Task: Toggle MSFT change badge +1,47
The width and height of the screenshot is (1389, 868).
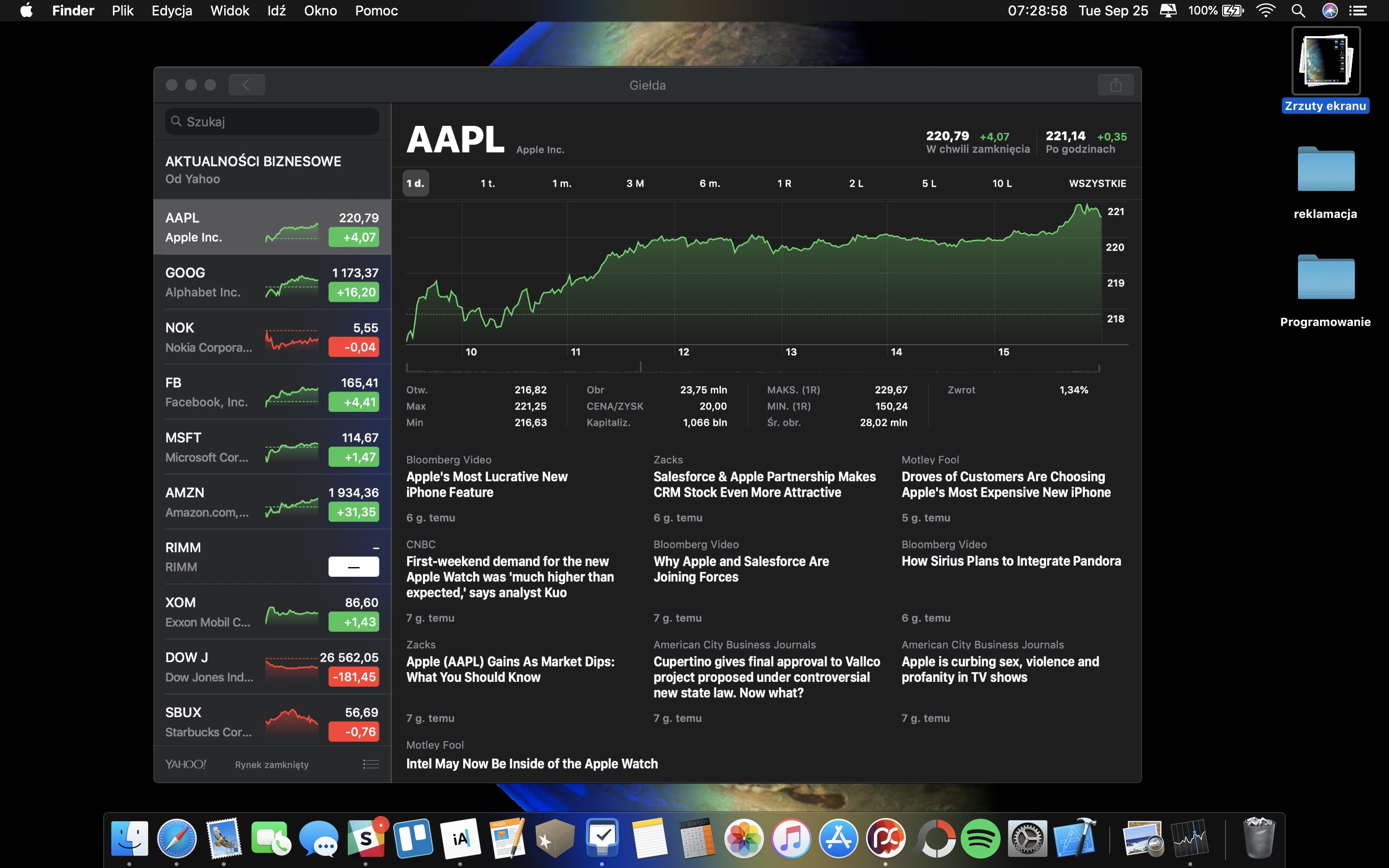Action: pos(354,457)
